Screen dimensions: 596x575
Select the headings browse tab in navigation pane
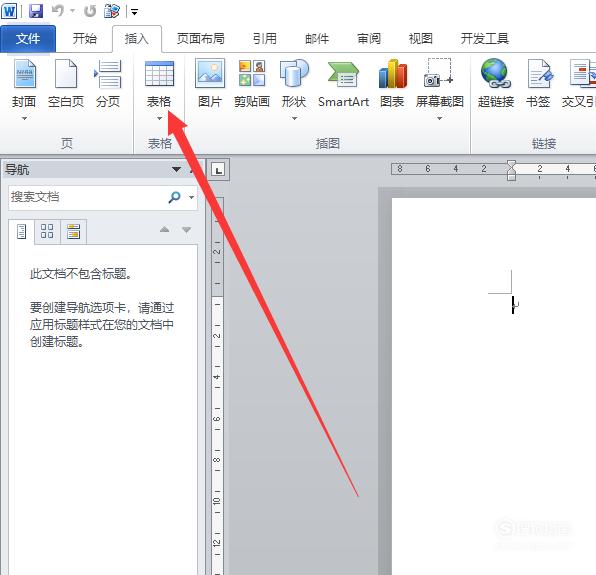(x=22, y=231)
